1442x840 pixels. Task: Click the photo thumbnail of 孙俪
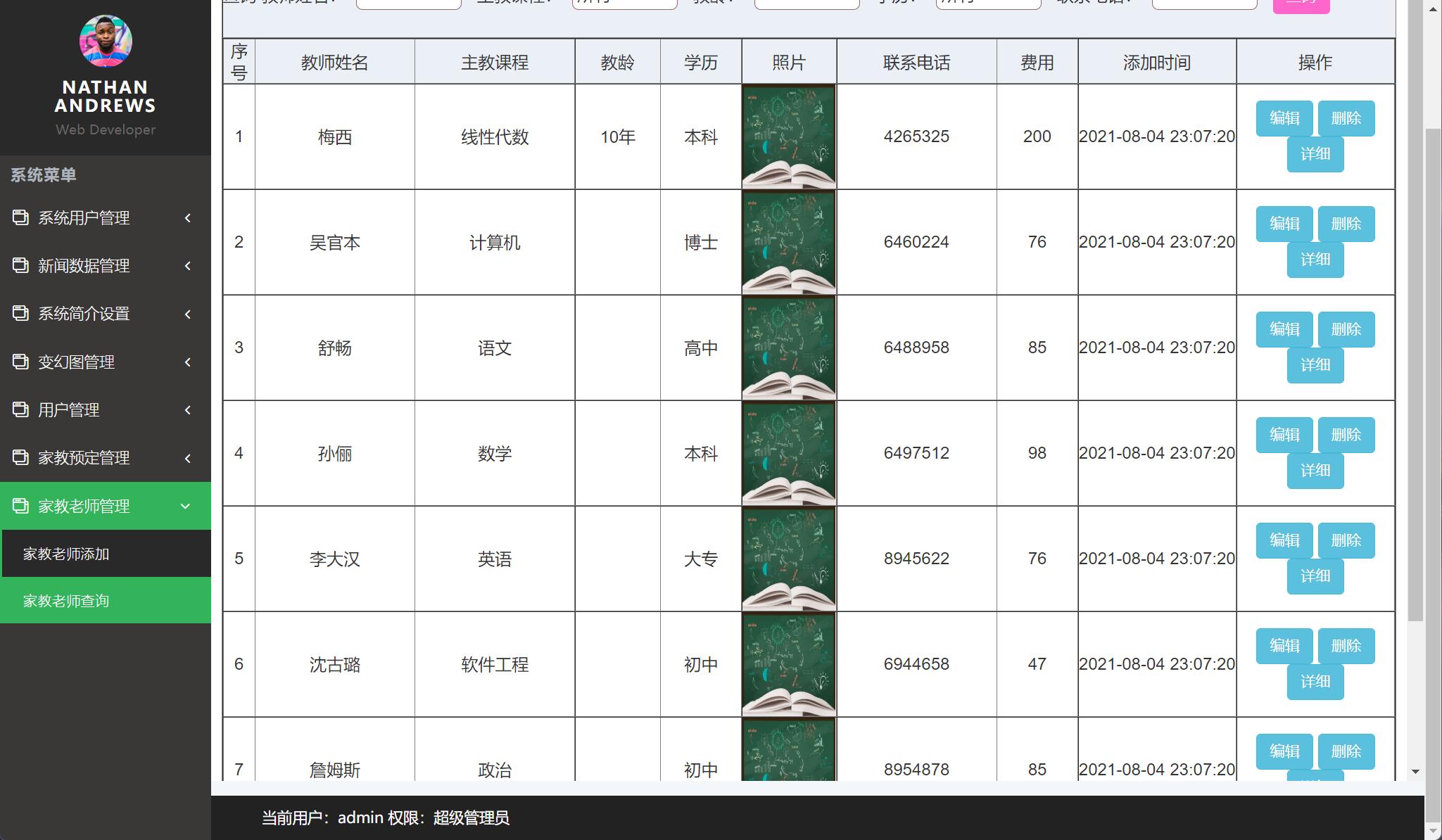tap(788, 453)
